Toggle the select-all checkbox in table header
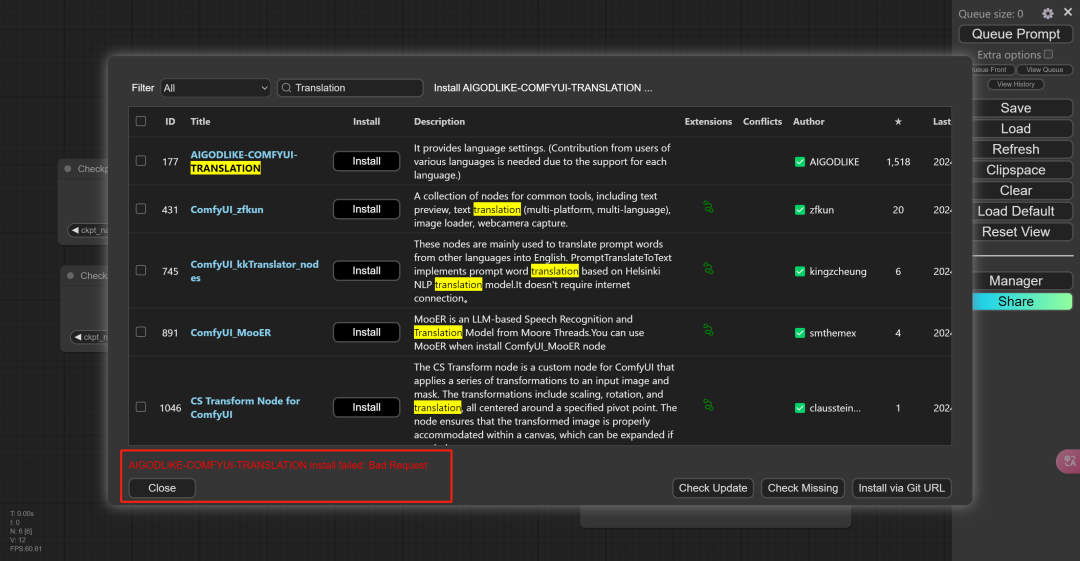This screenshot has width=1080, height=561. [x=141, y=121]
